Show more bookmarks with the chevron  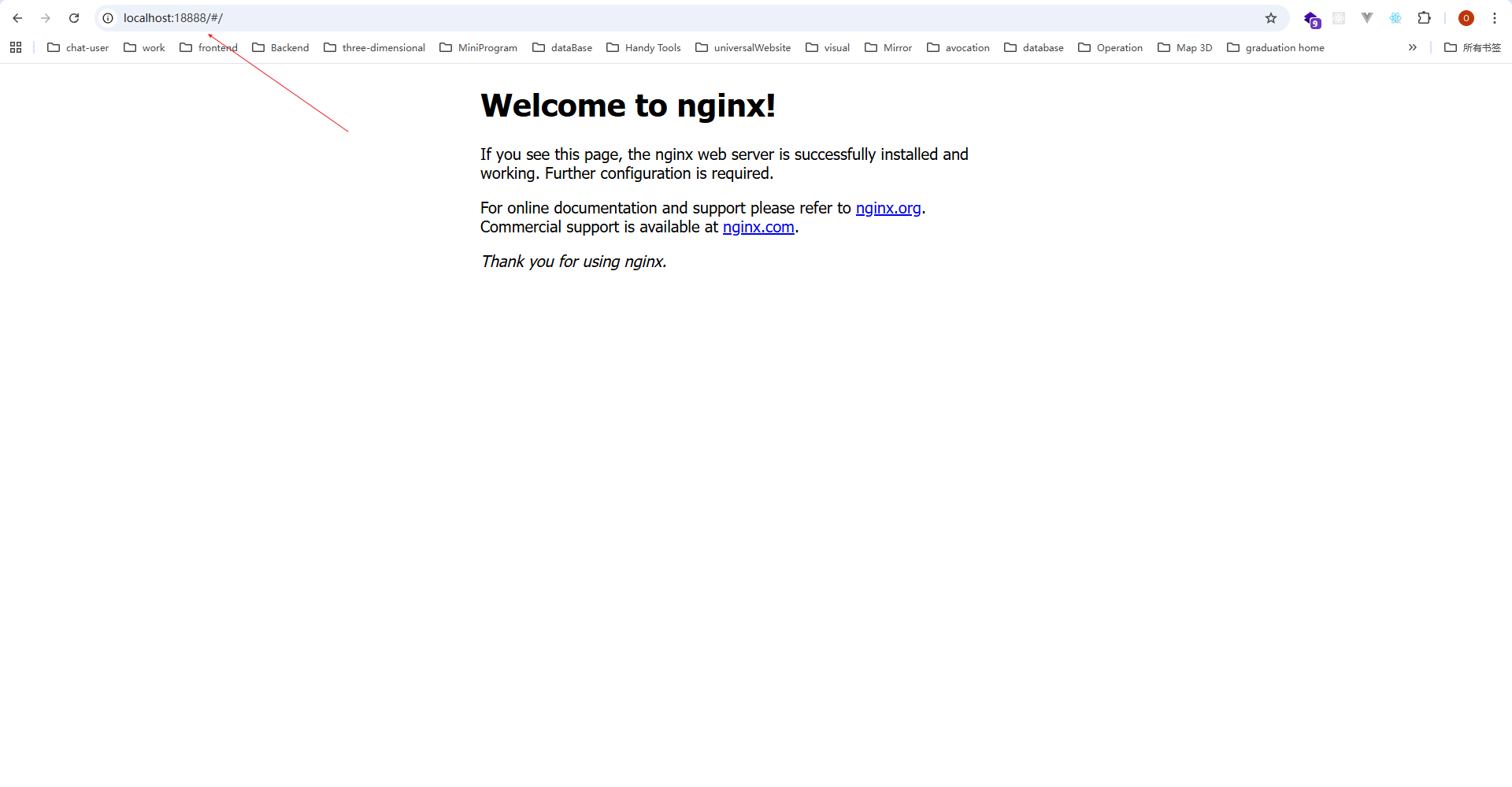pyautogui.click(x=1413, y=47)
